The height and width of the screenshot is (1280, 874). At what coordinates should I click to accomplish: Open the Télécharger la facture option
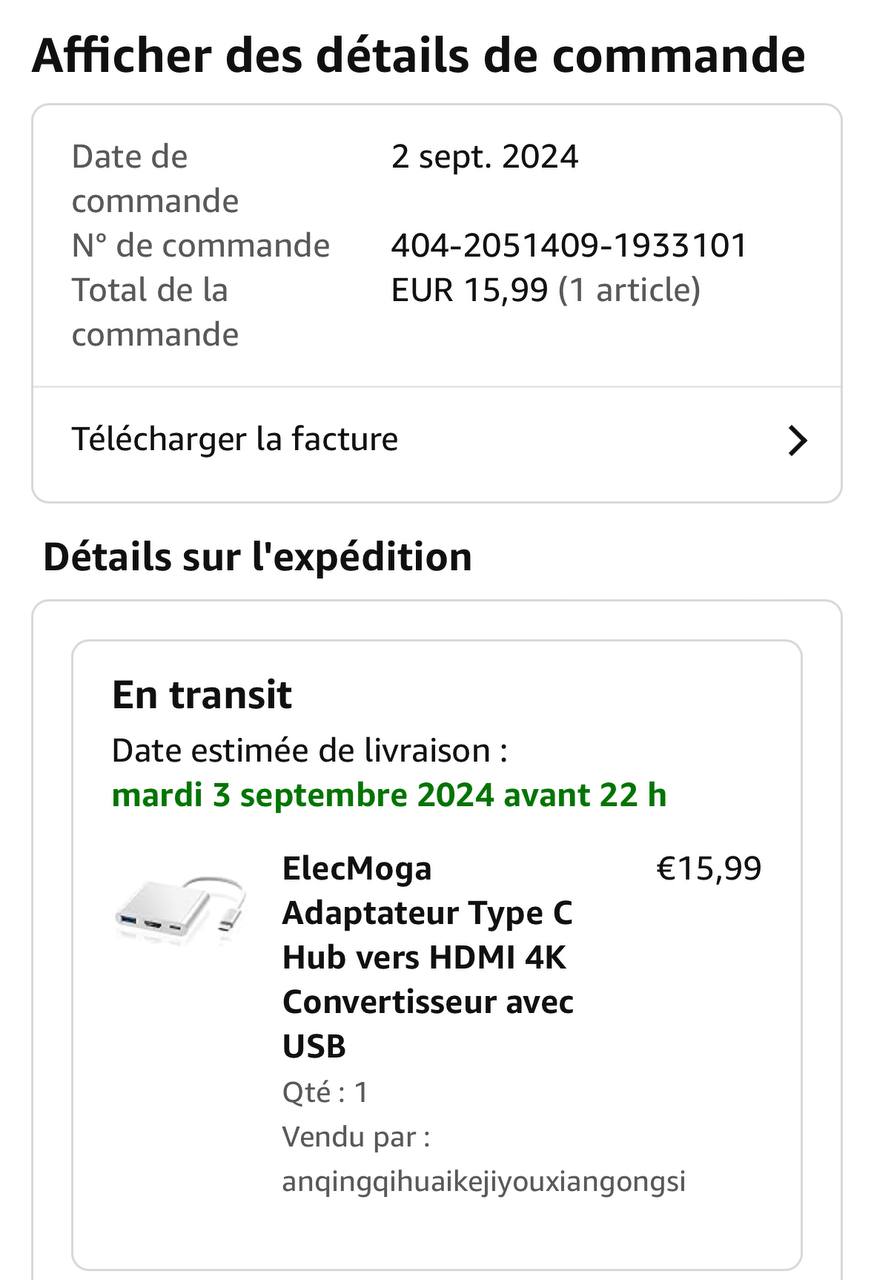(235, 439)
